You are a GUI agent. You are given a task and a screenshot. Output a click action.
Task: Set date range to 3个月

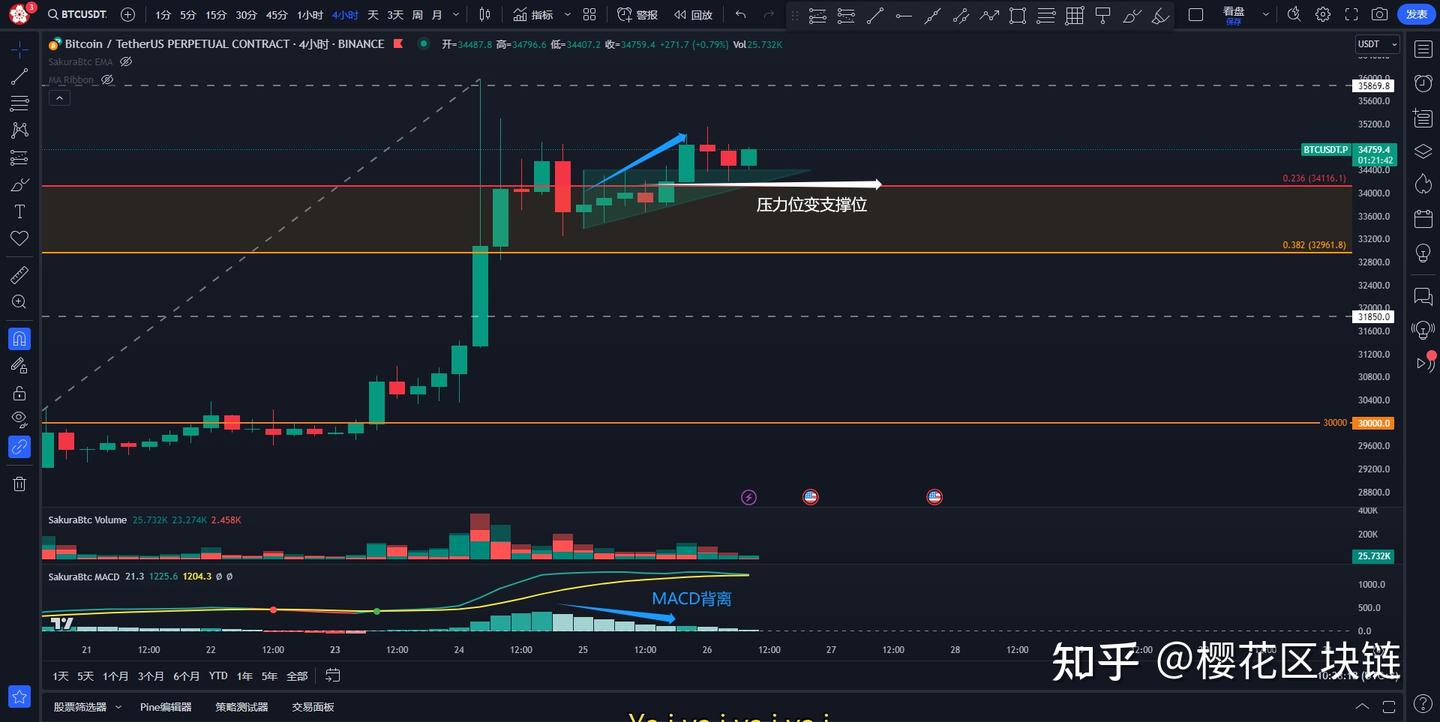(x=151, y=676)
